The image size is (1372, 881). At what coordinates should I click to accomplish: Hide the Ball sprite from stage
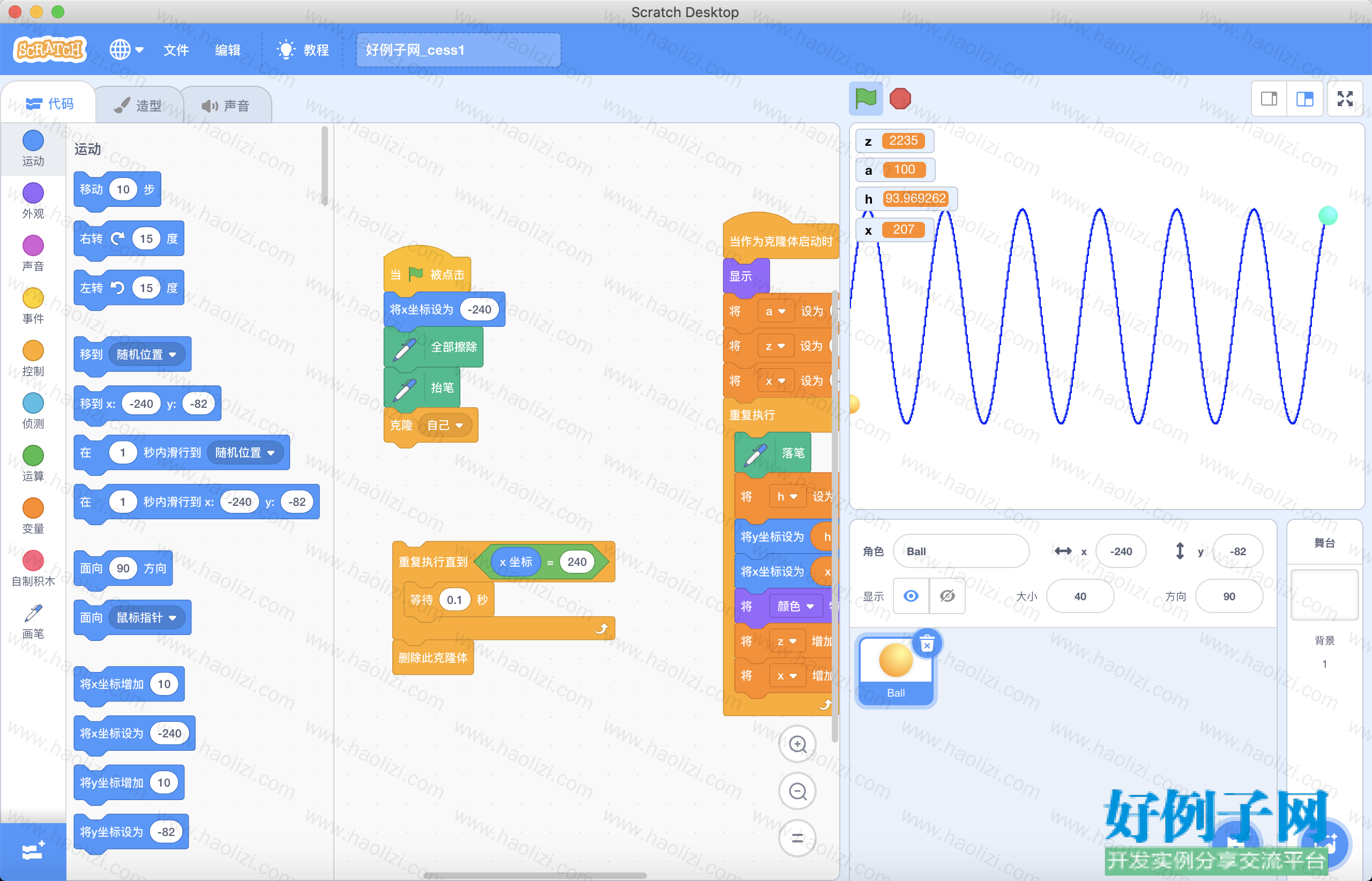948,596
